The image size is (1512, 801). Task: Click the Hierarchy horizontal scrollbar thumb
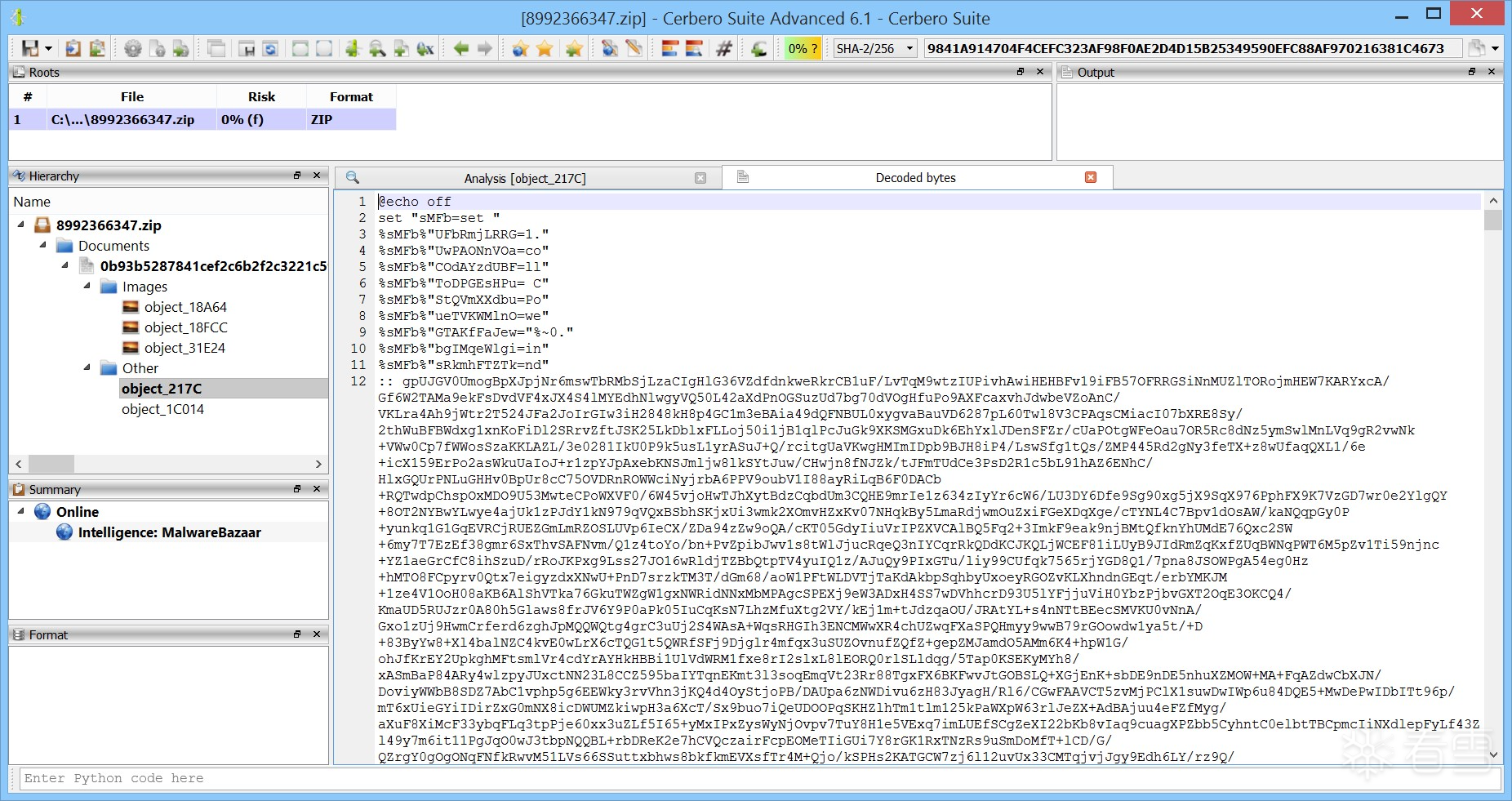coord(51,464)
